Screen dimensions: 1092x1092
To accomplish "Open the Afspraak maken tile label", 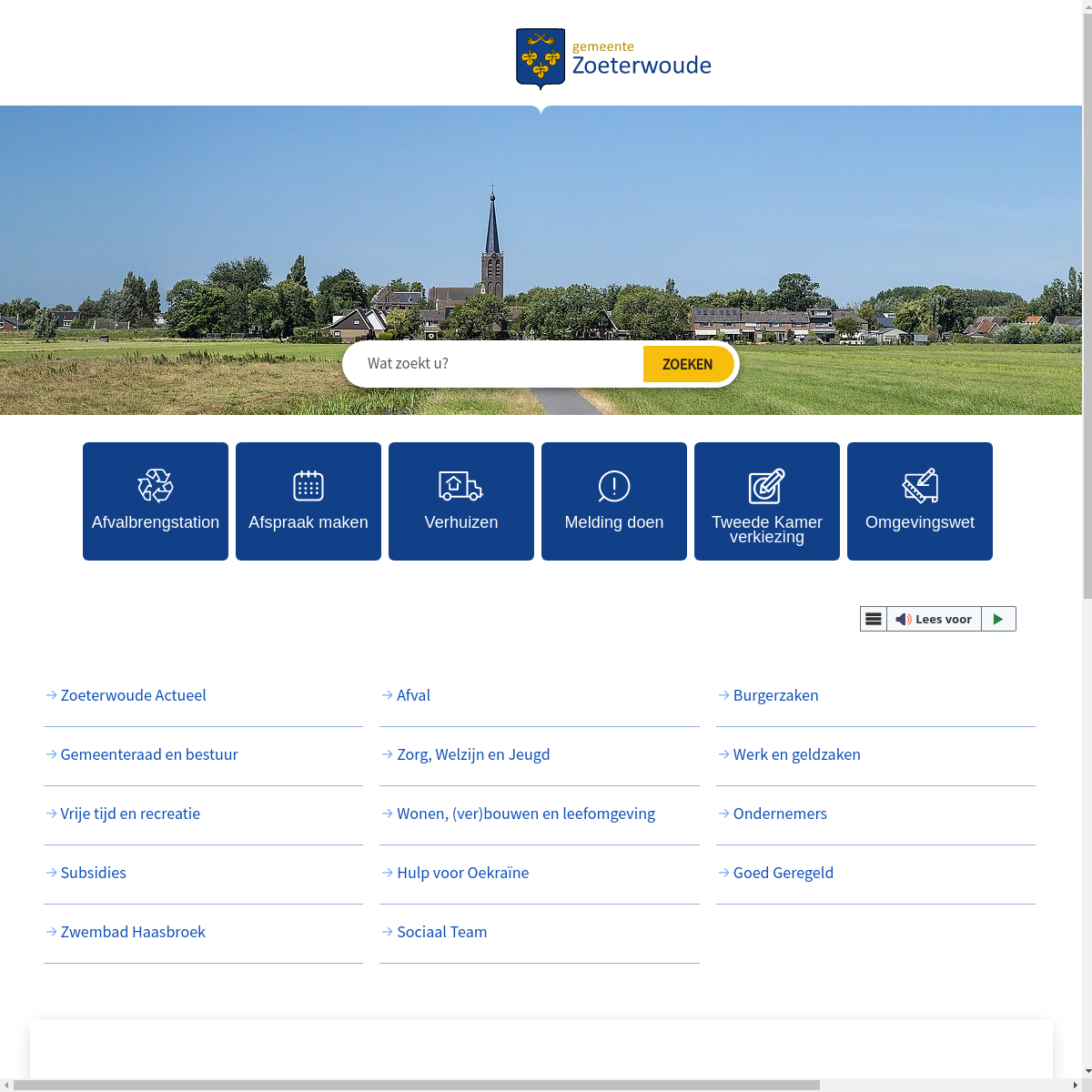I will click(308, 522).
